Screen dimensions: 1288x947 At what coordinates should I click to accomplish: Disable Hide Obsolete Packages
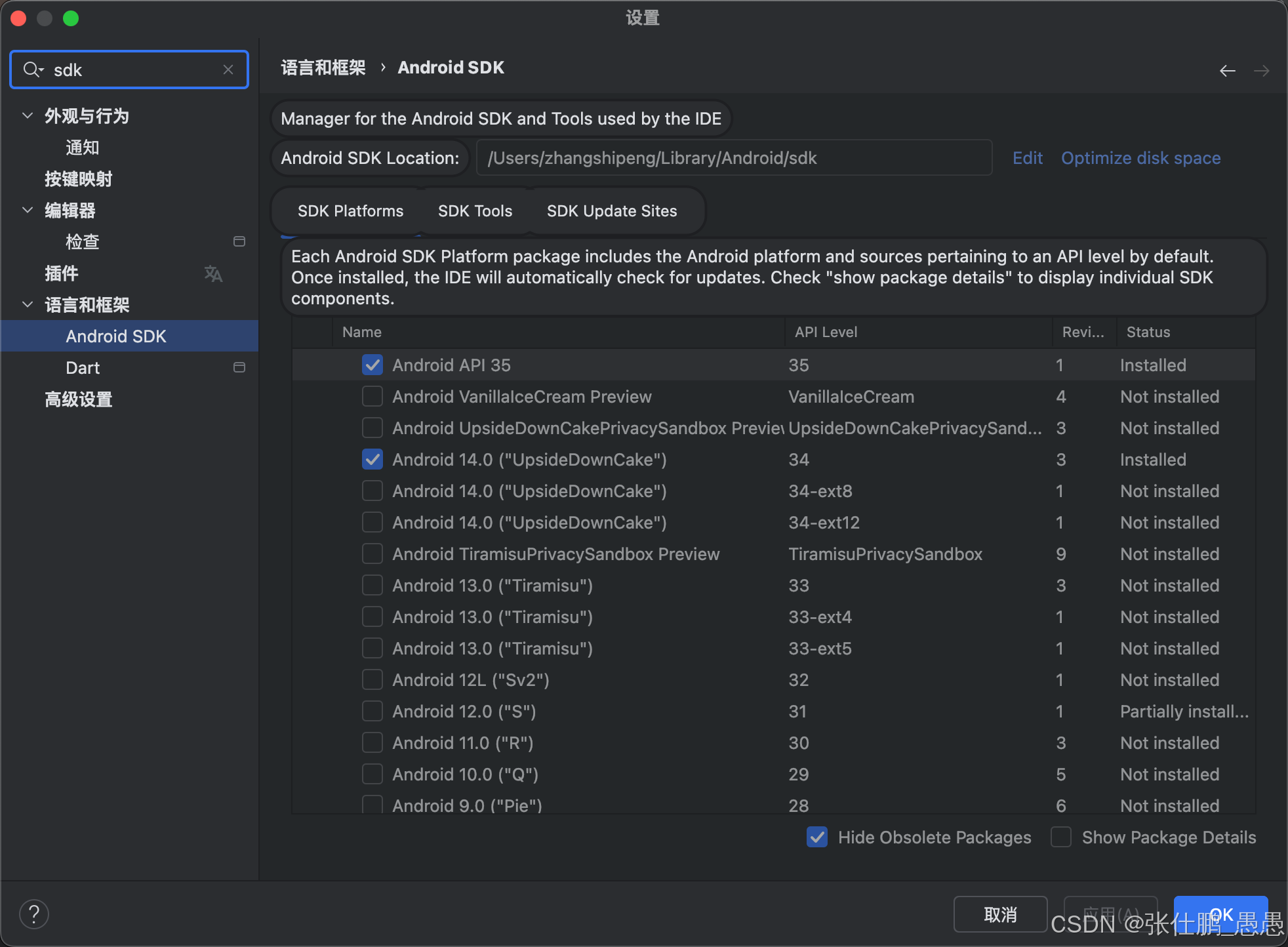click(817, 837)
